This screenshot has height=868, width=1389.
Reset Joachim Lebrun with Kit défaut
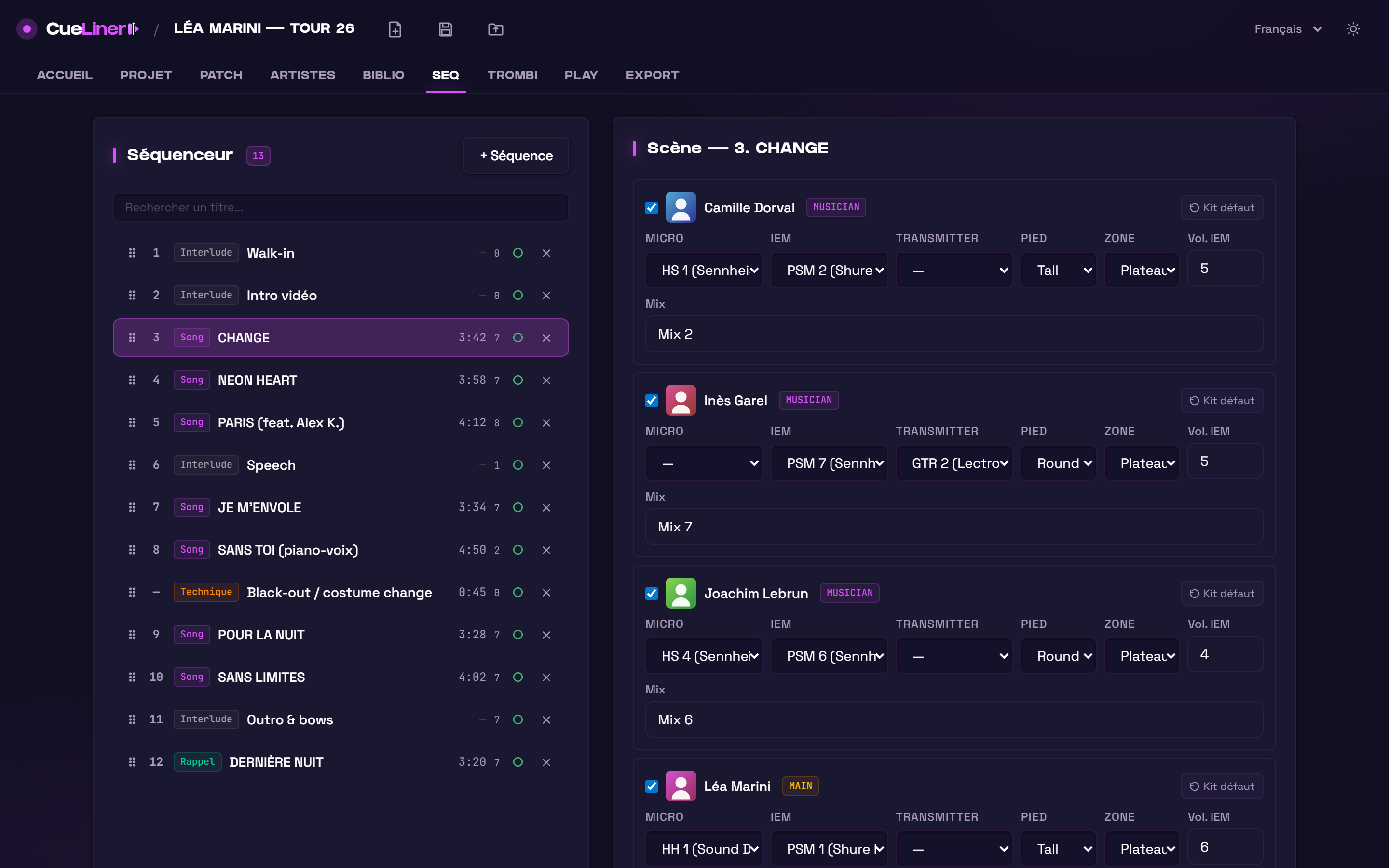(1221, 594)
